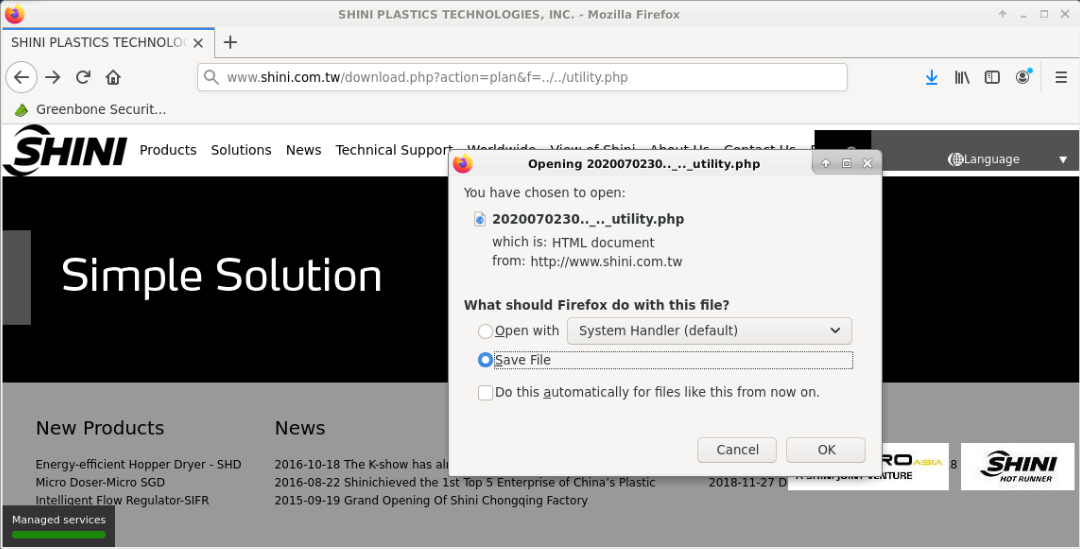Open the 2016-08-22 Top 5 Enterprise news
1080x549 pixels.
[465, 482]
